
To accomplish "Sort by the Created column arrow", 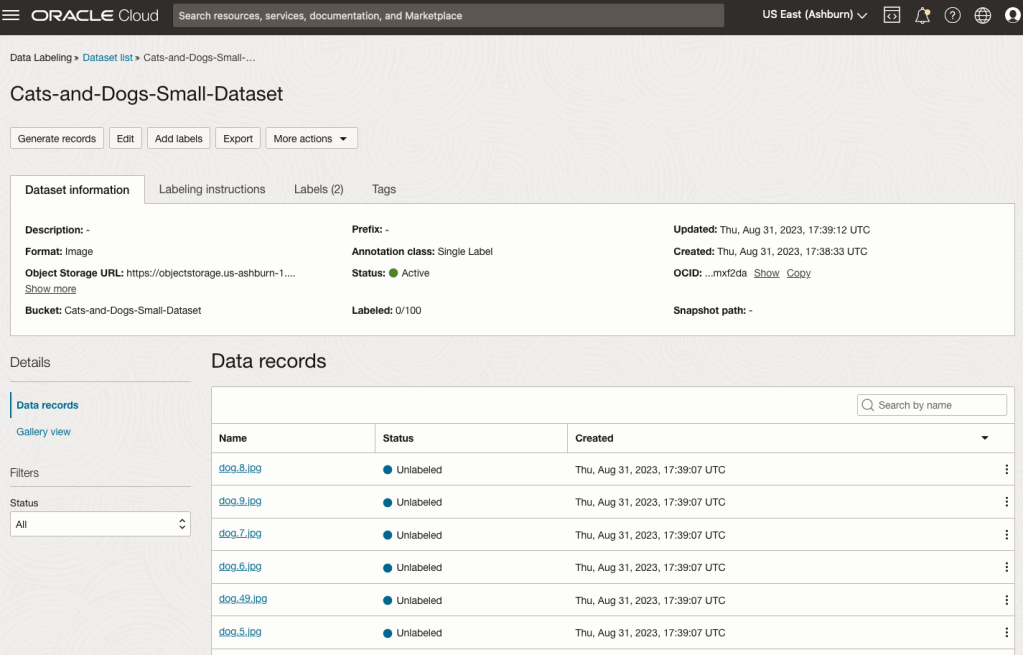I will [984, 438].
